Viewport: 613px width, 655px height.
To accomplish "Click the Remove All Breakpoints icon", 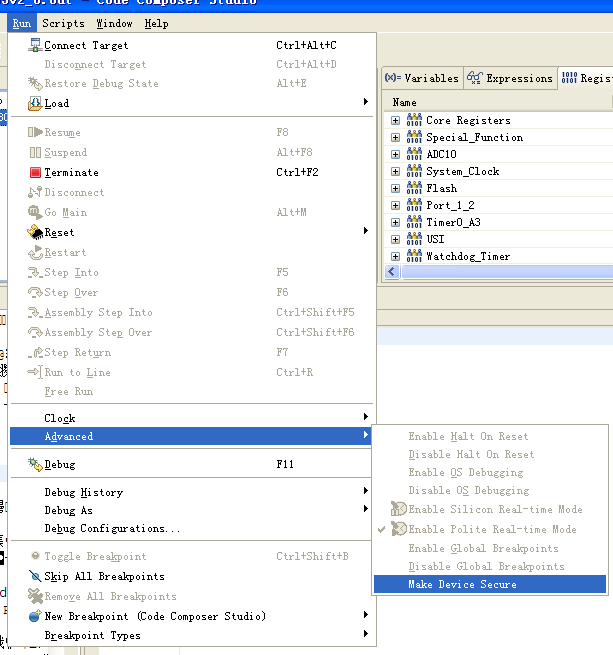I will tap(35, 596).
